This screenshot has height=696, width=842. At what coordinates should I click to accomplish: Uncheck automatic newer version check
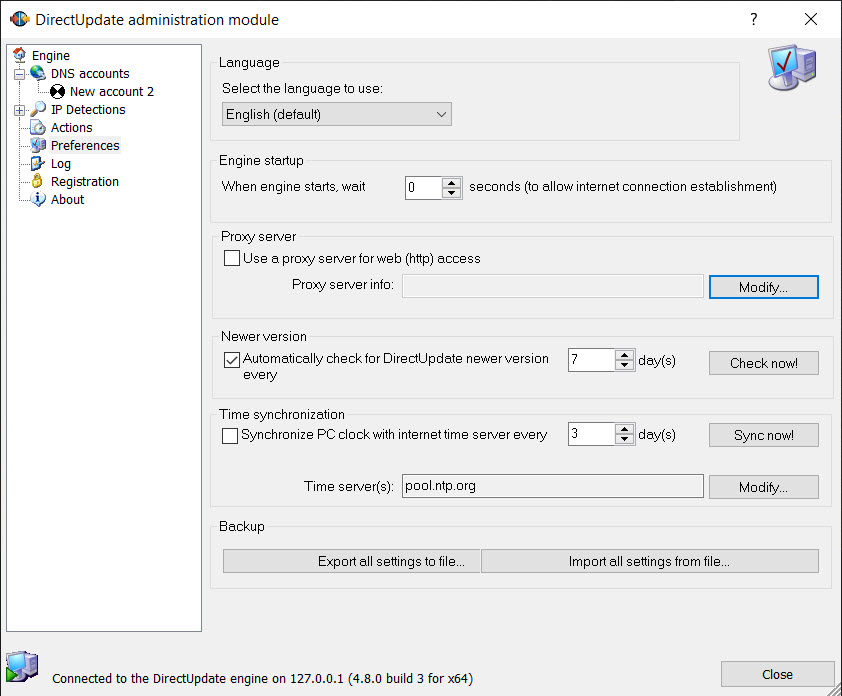[x=232, y=360]
